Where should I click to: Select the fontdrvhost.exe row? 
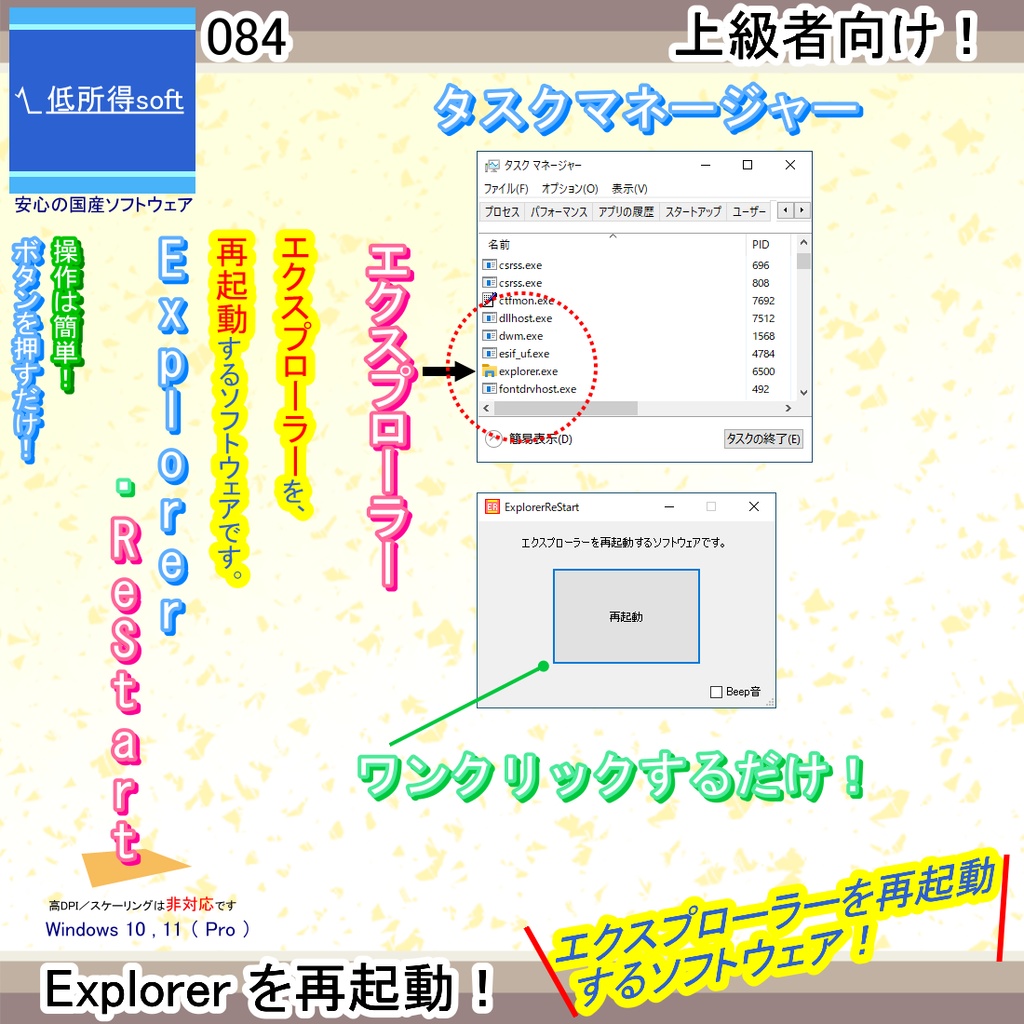[x=637, y=389]
